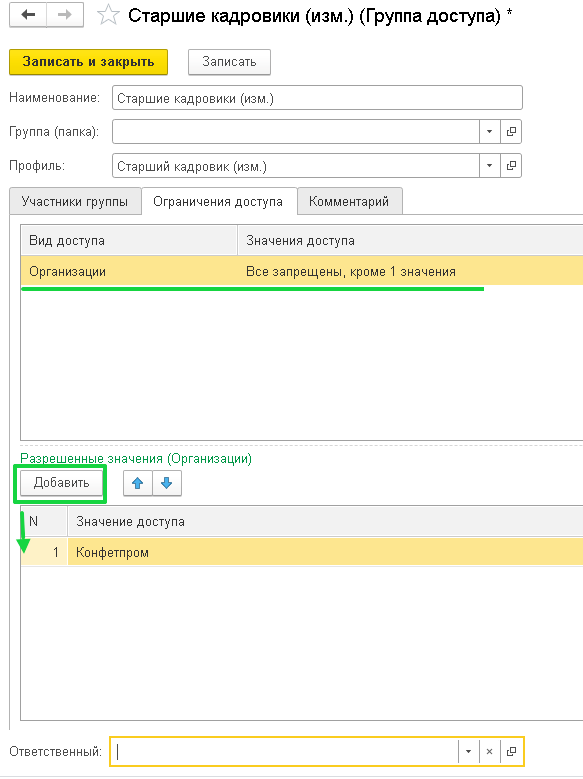The width and height of the screenshot is (583, 779).
Task: Clear the Ответственный field with the x icon
Action: click(489, 752)
